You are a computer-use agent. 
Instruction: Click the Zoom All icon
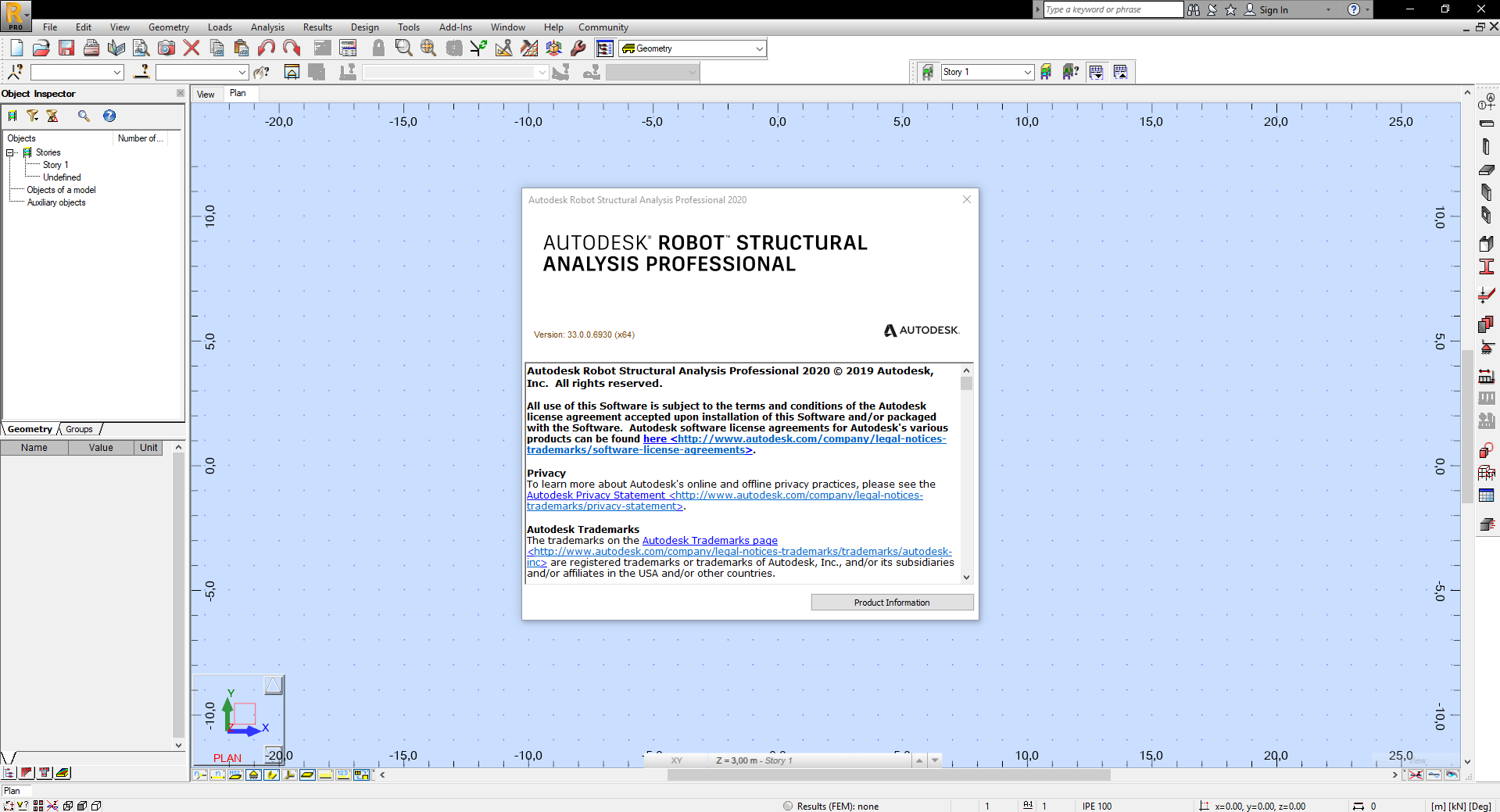click(428, 48)
